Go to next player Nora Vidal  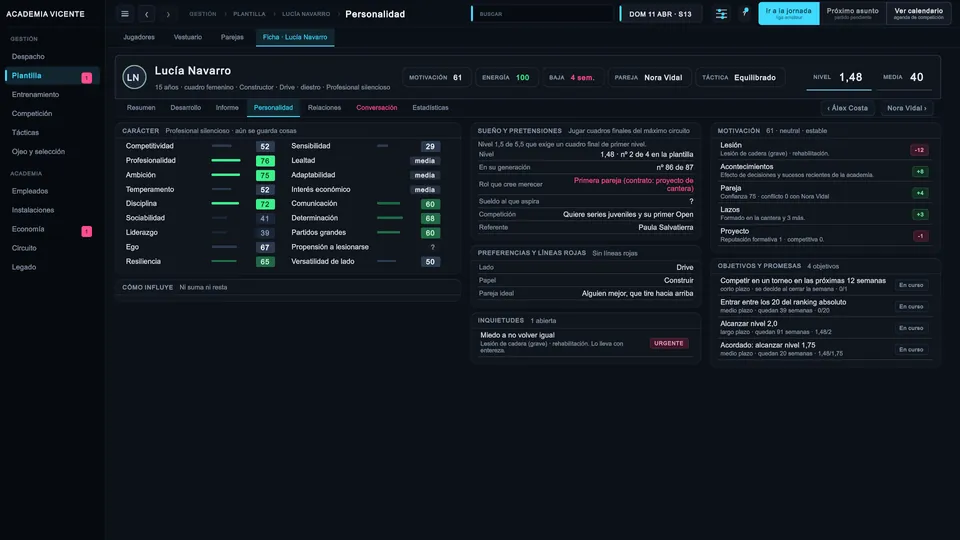906,108
